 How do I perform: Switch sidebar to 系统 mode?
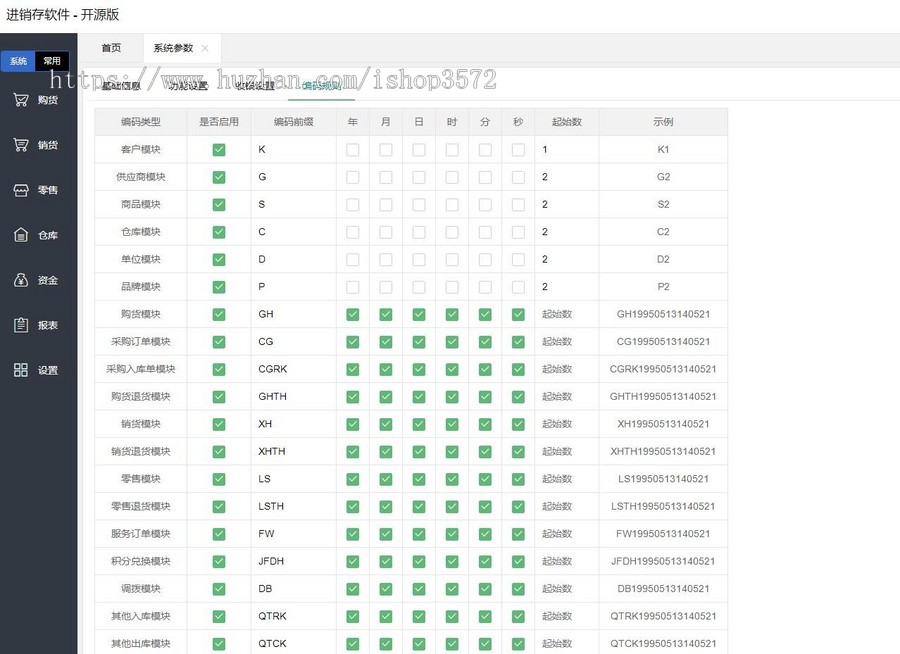pyautogui.click(x=18, y=61)
